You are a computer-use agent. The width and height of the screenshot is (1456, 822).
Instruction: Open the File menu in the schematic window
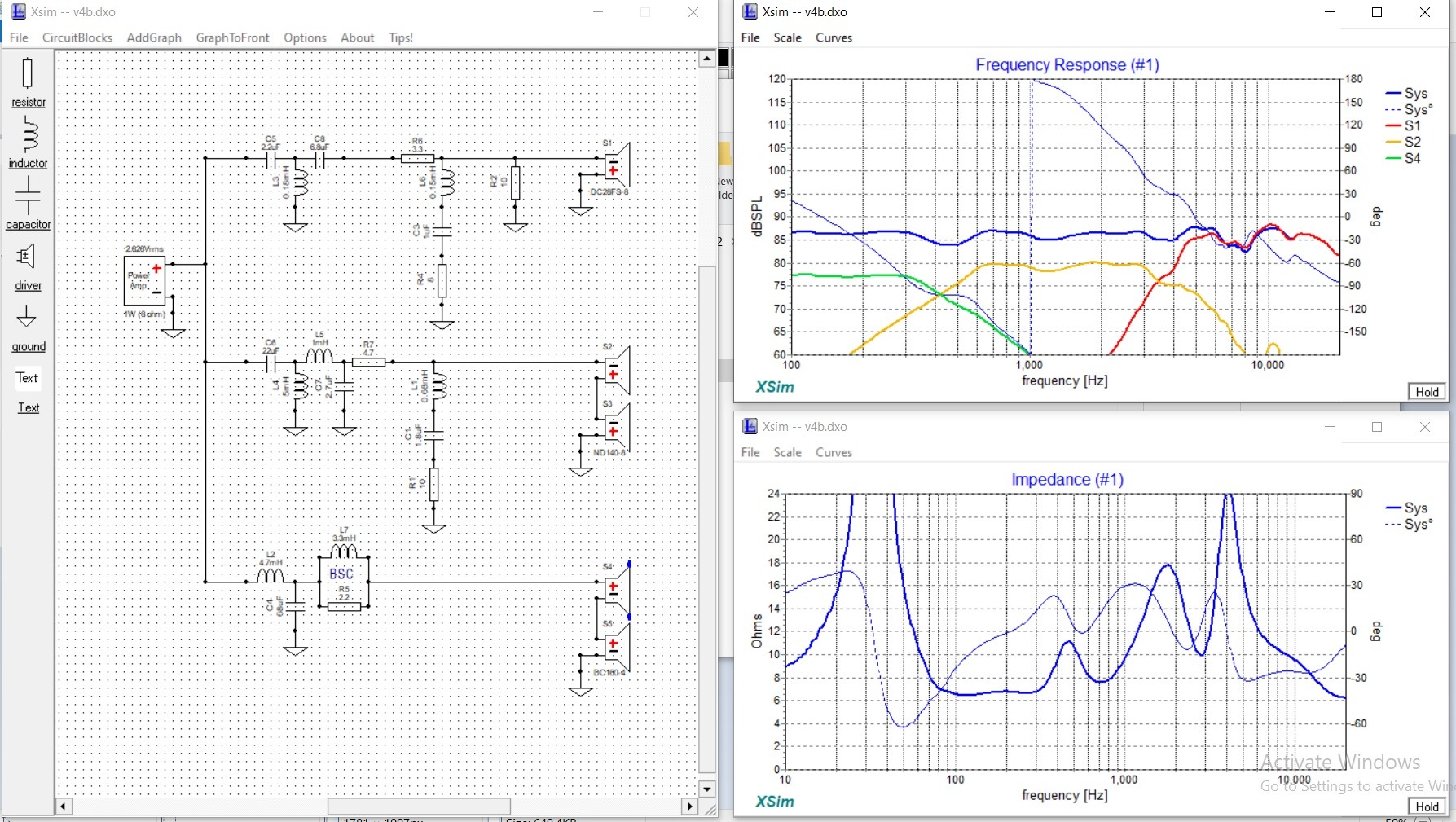[x=19, y=37]
